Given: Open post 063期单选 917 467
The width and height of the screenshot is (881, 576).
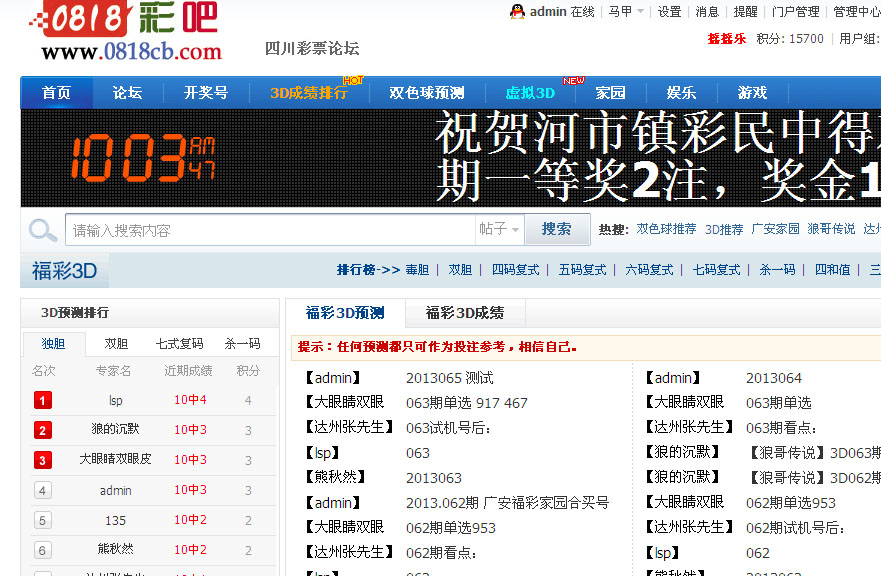Looking at the screenshot, I should pyautogui.click(x=466, y=403).
